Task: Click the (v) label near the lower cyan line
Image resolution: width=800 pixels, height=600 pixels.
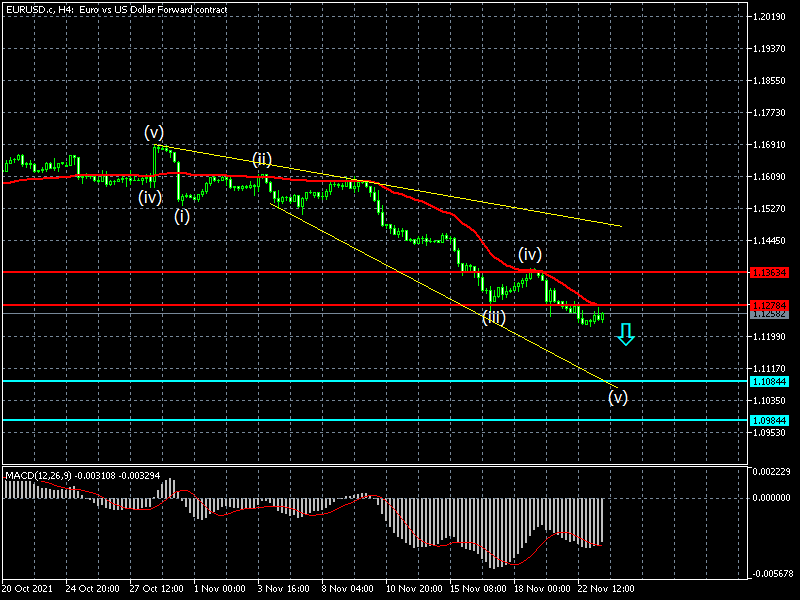Action: point(618,397)
